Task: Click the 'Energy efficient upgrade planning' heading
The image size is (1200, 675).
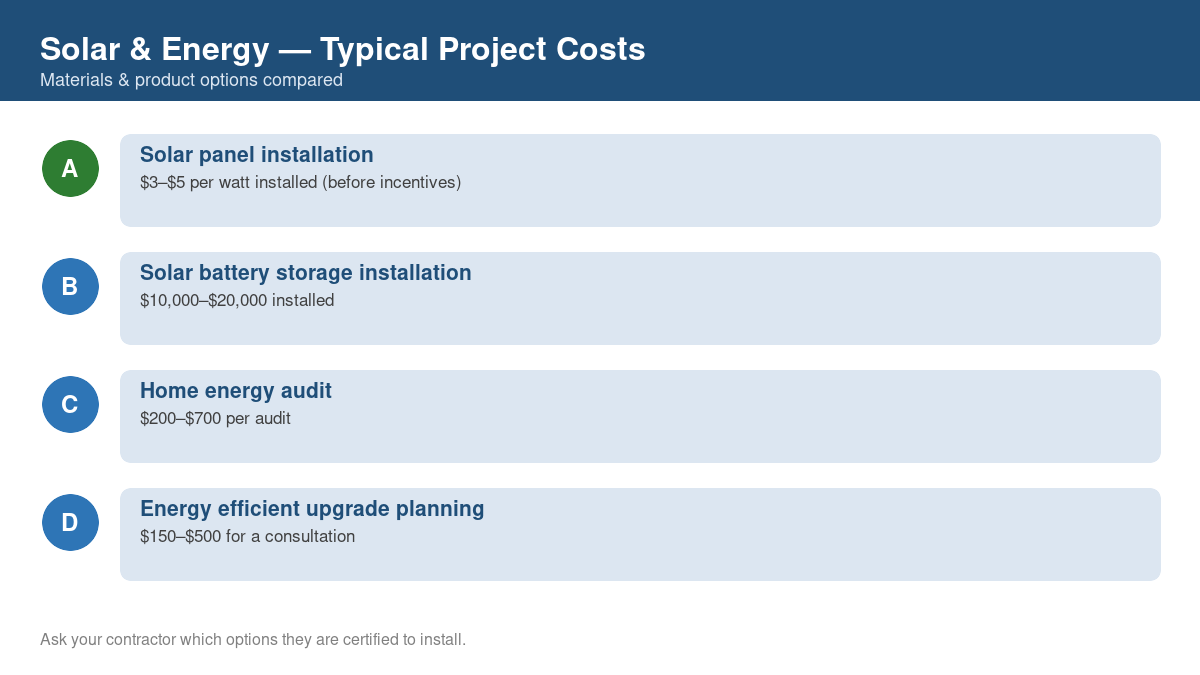Action: click(x=312, y=509)
